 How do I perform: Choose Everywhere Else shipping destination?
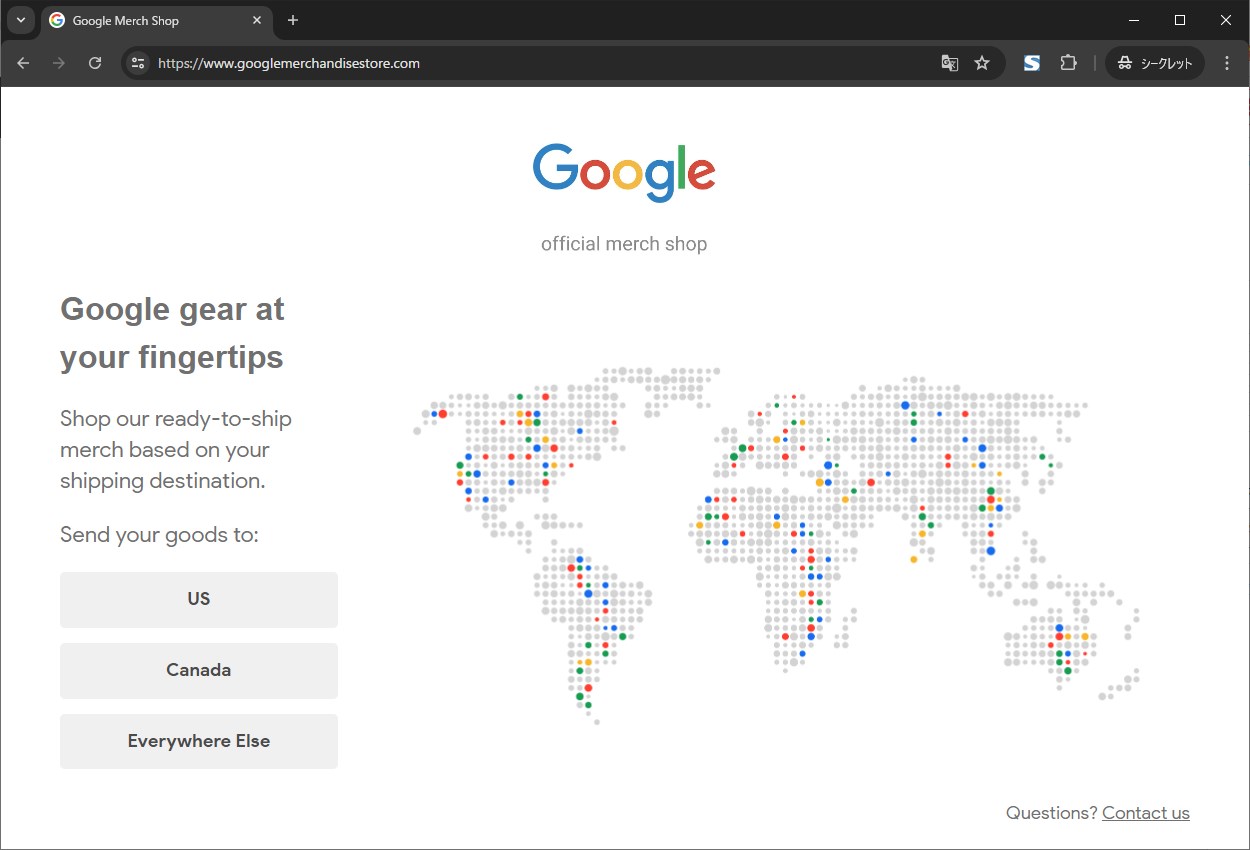pos(199,742)
